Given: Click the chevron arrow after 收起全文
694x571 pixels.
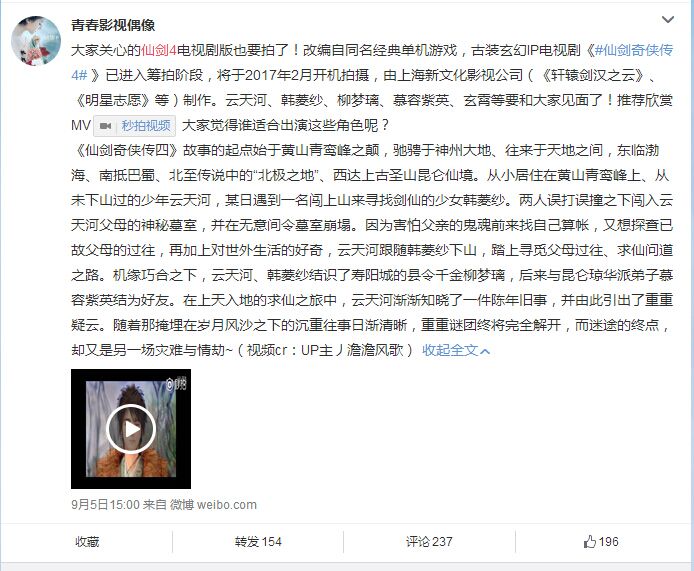Looking at the screenshot, I should pyautogui.click(x=485, y=351).
